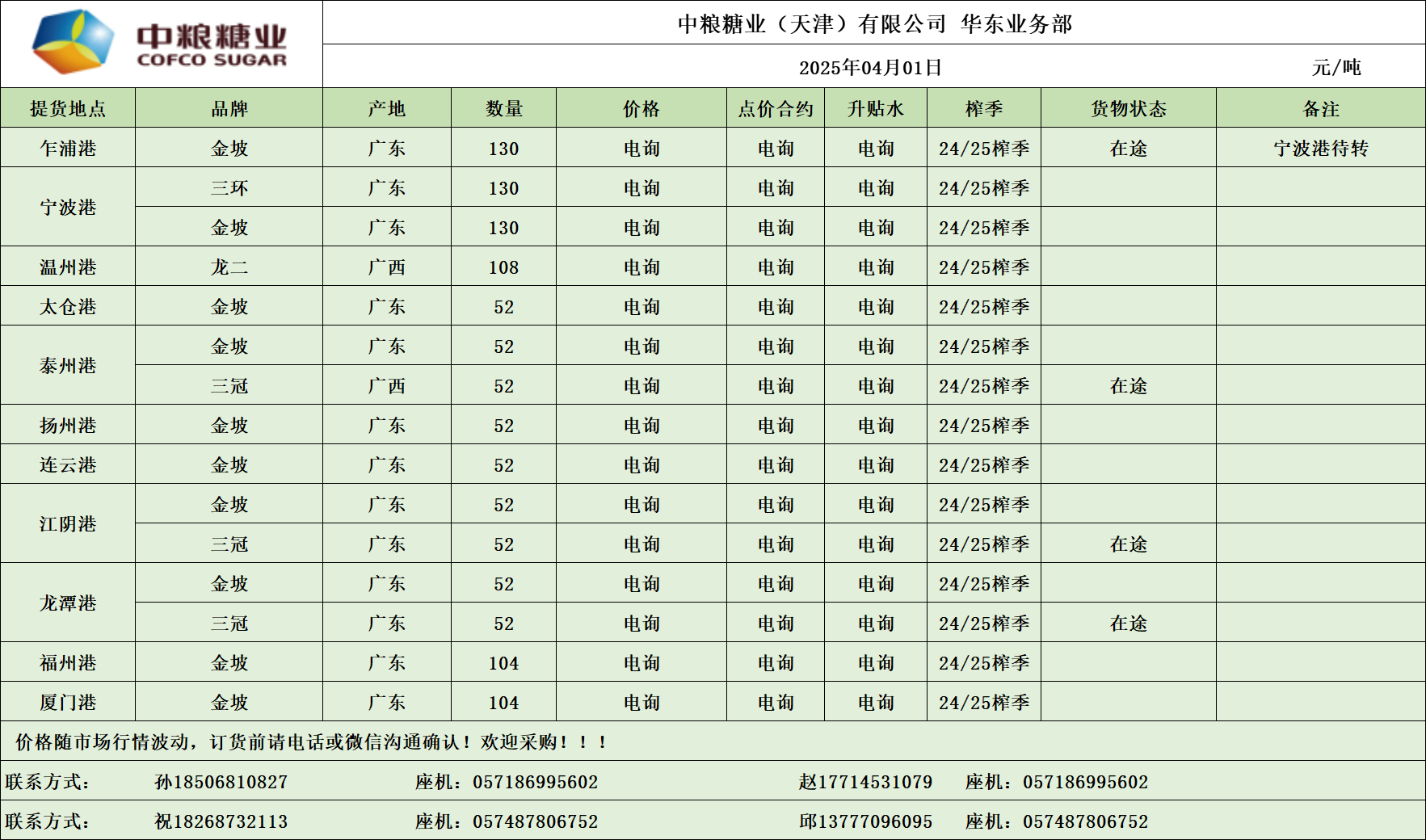Select the 提货地点 column header
1426x840 pixels.
click(x=68, y=108)
